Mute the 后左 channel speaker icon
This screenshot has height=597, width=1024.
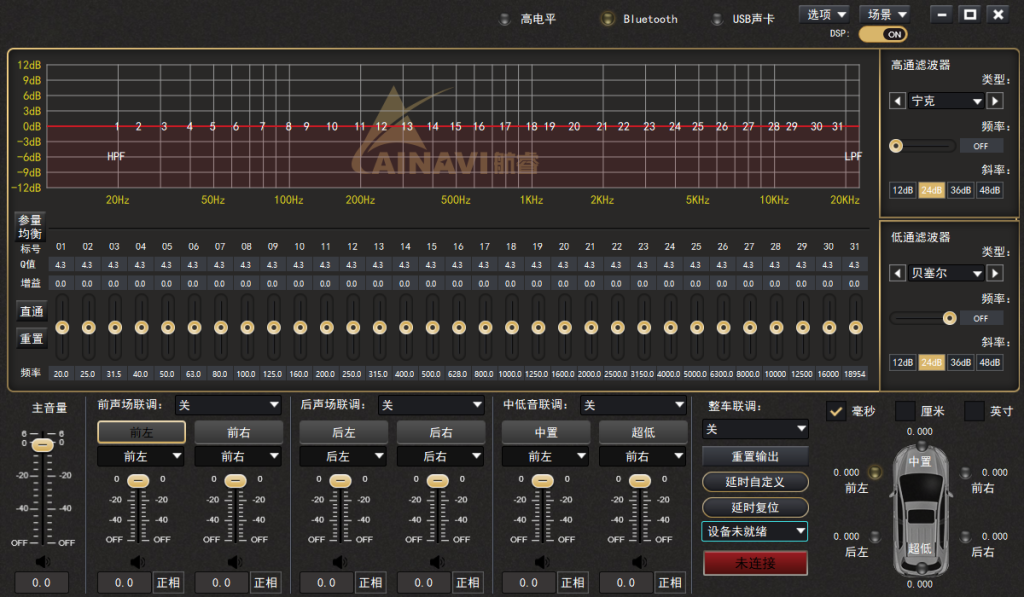(x=340, y=562)
